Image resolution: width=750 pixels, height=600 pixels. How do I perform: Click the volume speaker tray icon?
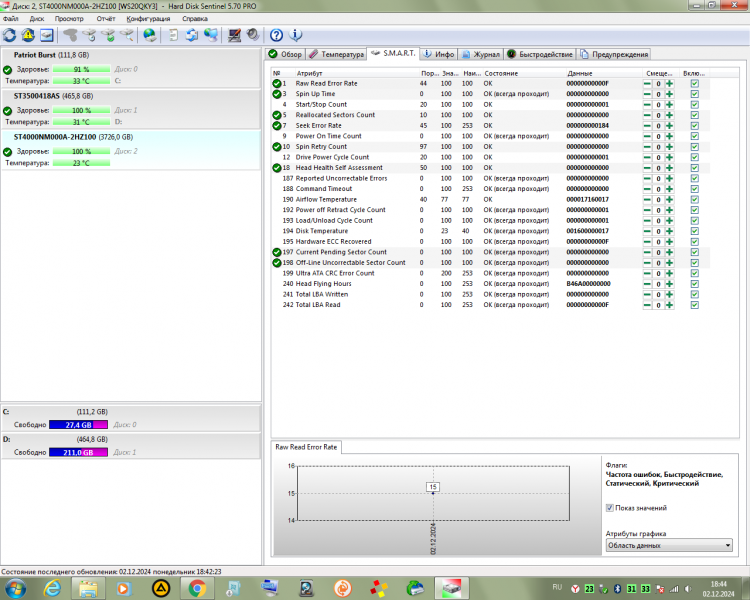688,589
